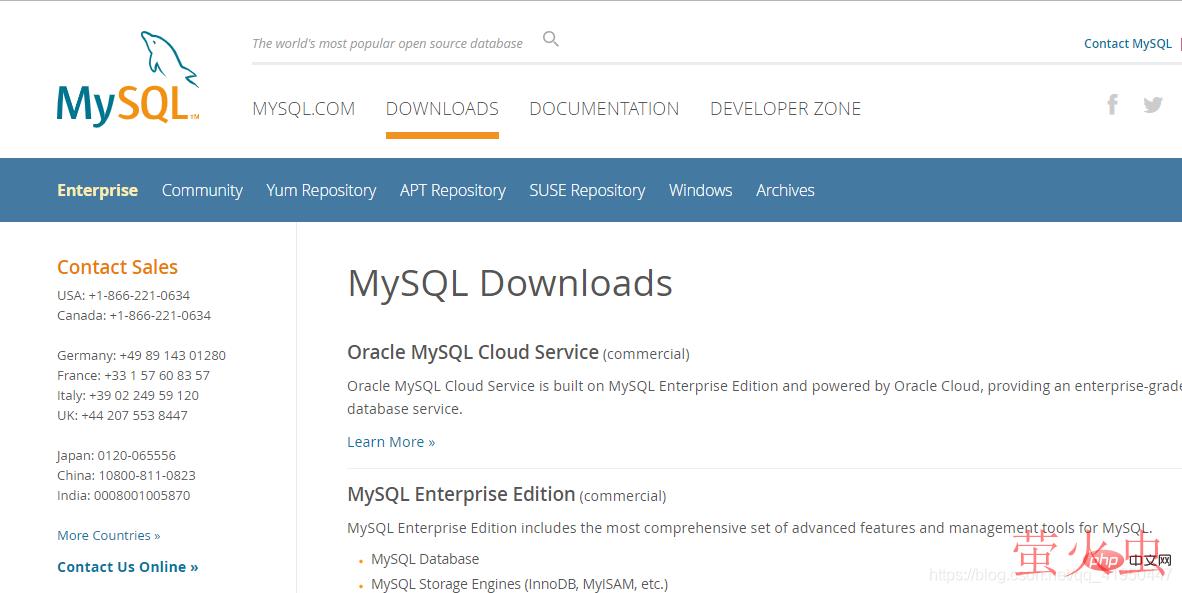Viewport: 1182px width, 593px height.
Task: Click the search magnifier icon
Action: click(x=550, y=39)
